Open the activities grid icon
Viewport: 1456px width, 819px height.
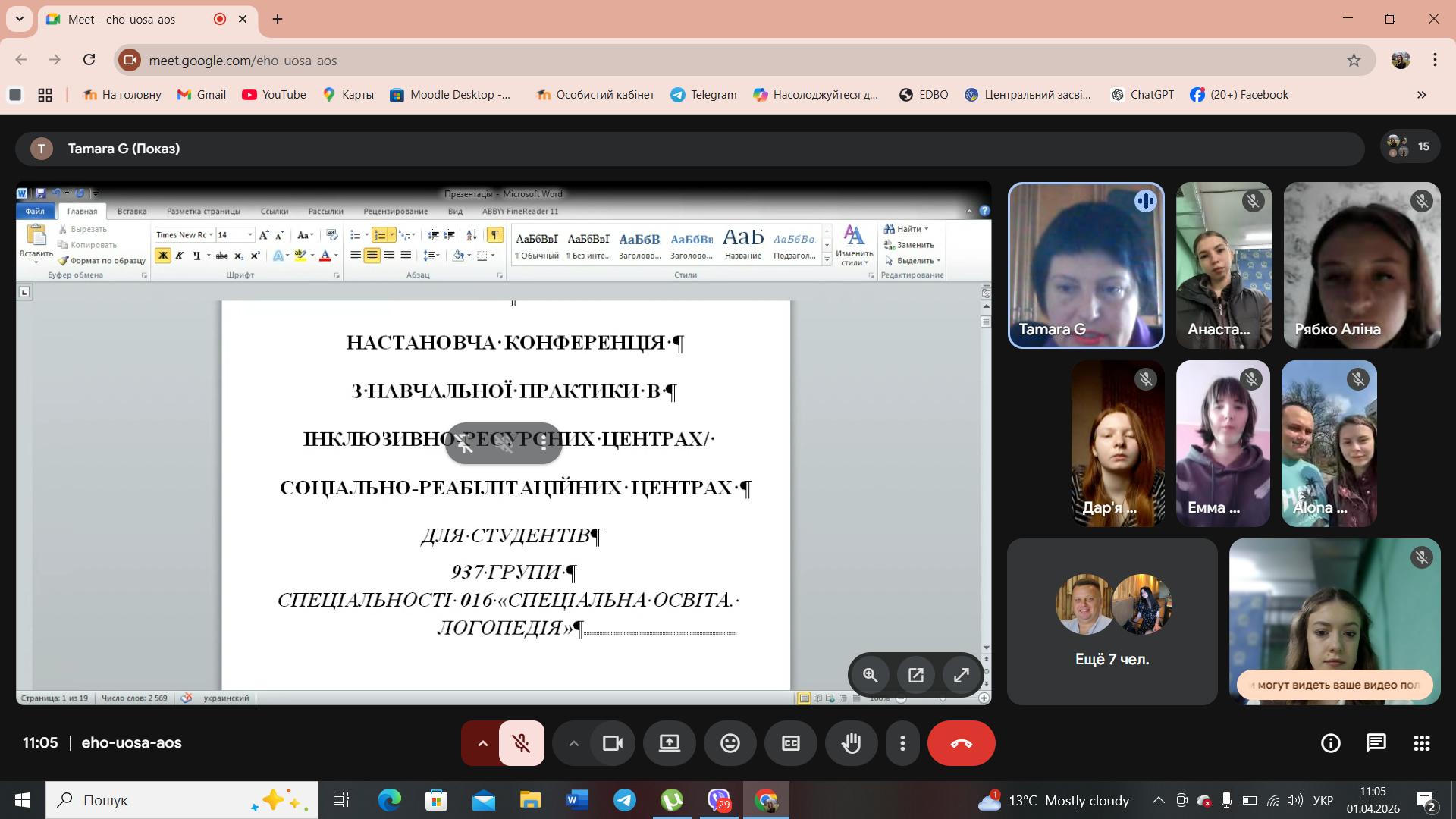click(x=1421, y=743)
